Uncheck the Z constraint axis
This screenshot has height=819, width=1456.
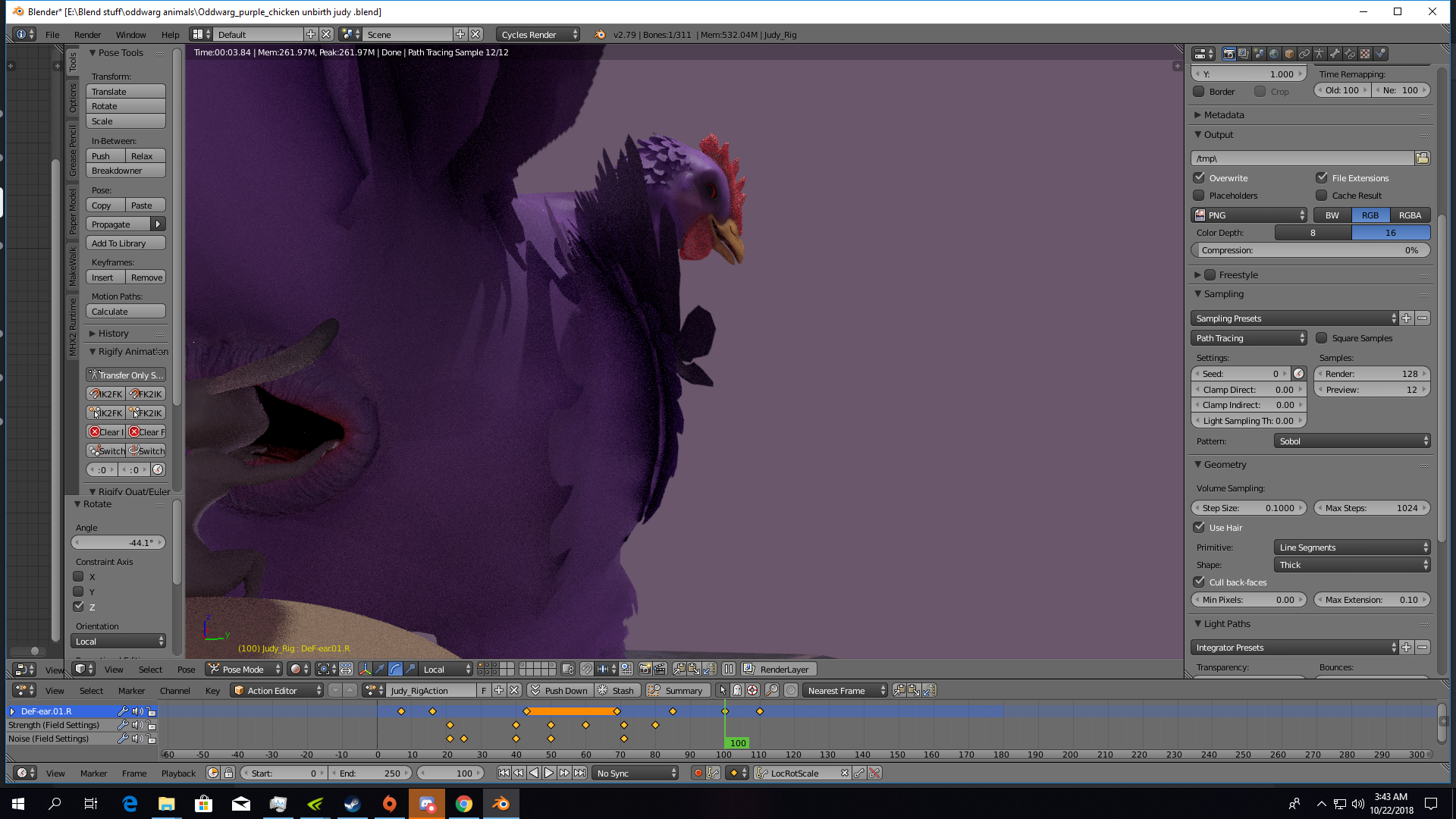[78, 607]
